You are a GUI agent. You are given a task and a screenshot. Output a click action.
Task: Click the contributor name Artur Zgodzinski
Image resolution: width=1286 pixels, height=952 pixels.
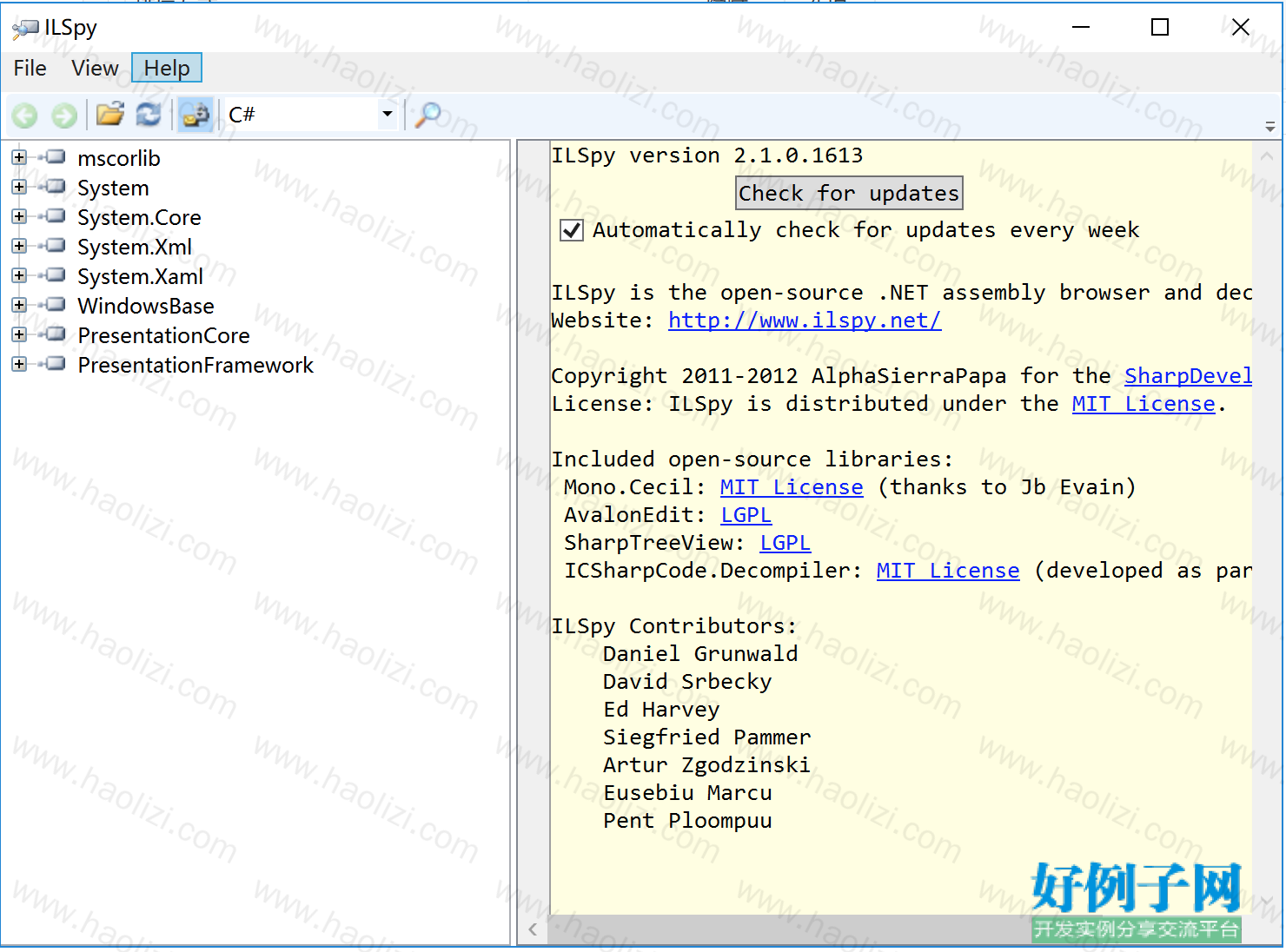tap(706, 765)
